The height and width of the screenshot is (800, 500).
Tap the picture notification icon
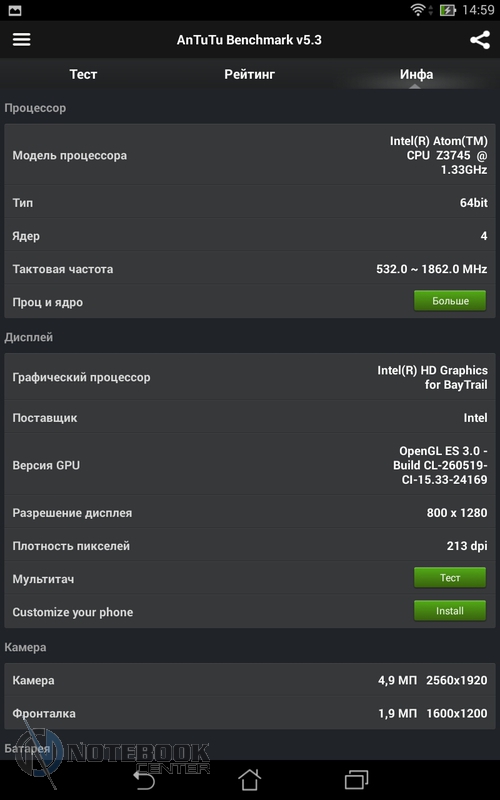[15, 10]
